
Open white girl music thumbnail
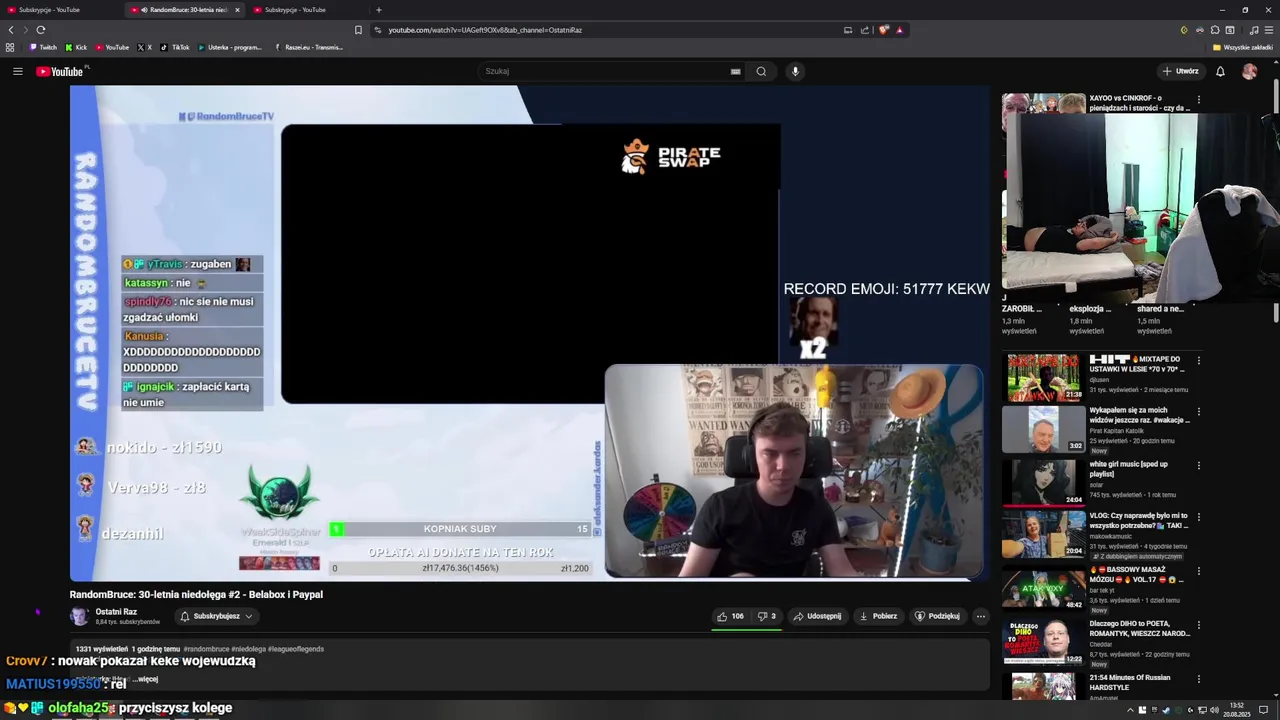[x=1043, y=482]
